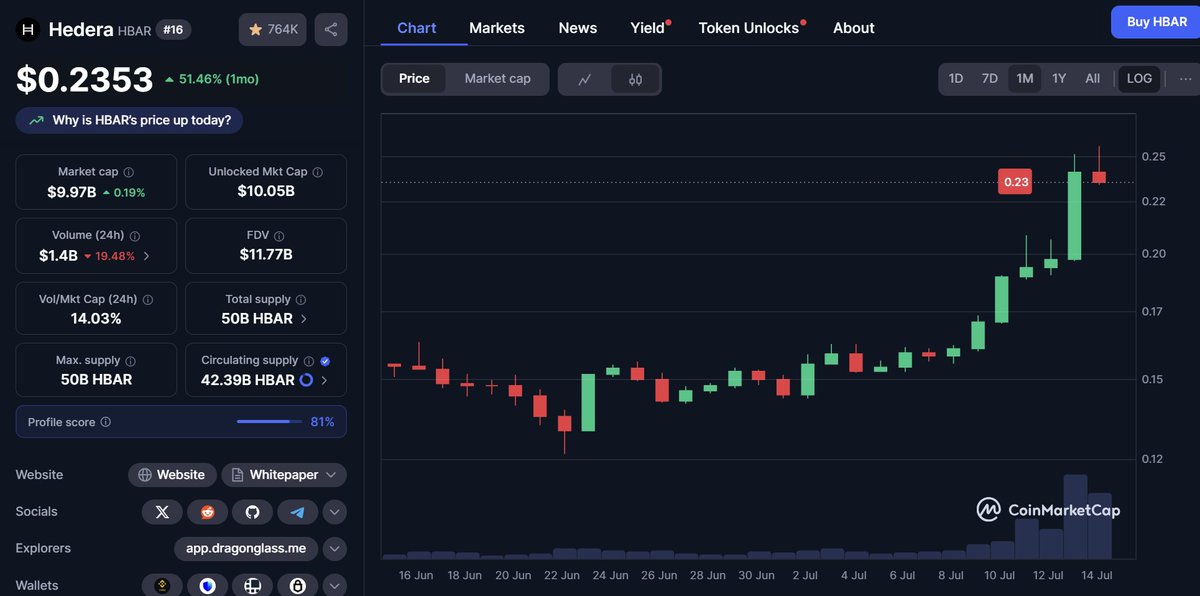Screen dimensions: 1200x596
Task: Open the News tab
Action: [578, 28]
